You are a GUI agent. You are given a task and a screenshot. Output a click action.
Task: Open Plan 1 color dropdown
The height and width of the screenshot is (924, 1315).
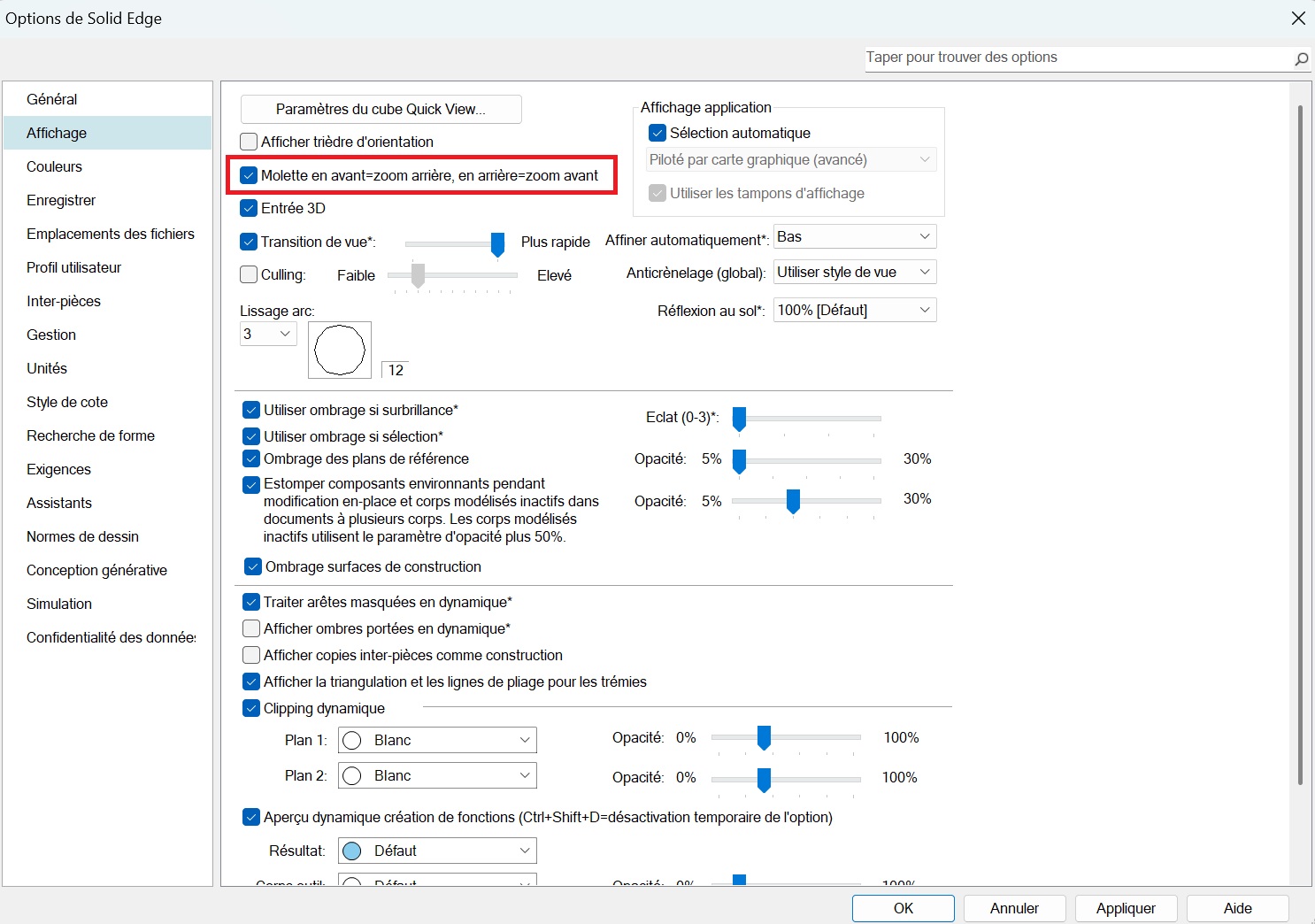(x=437, y=740)
